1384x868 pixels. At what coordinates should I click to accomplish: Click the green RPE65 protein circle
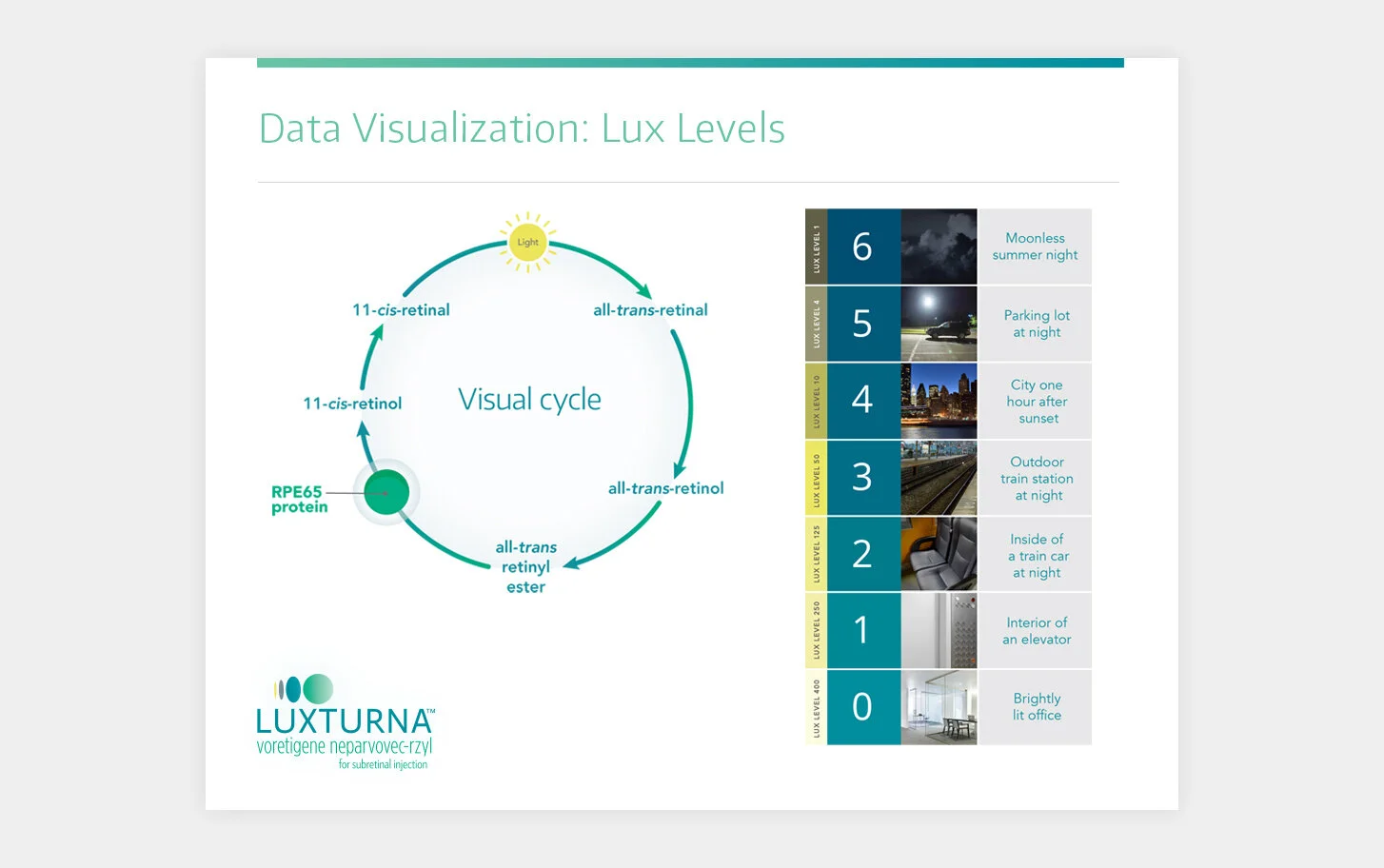(x=386, y=493)
